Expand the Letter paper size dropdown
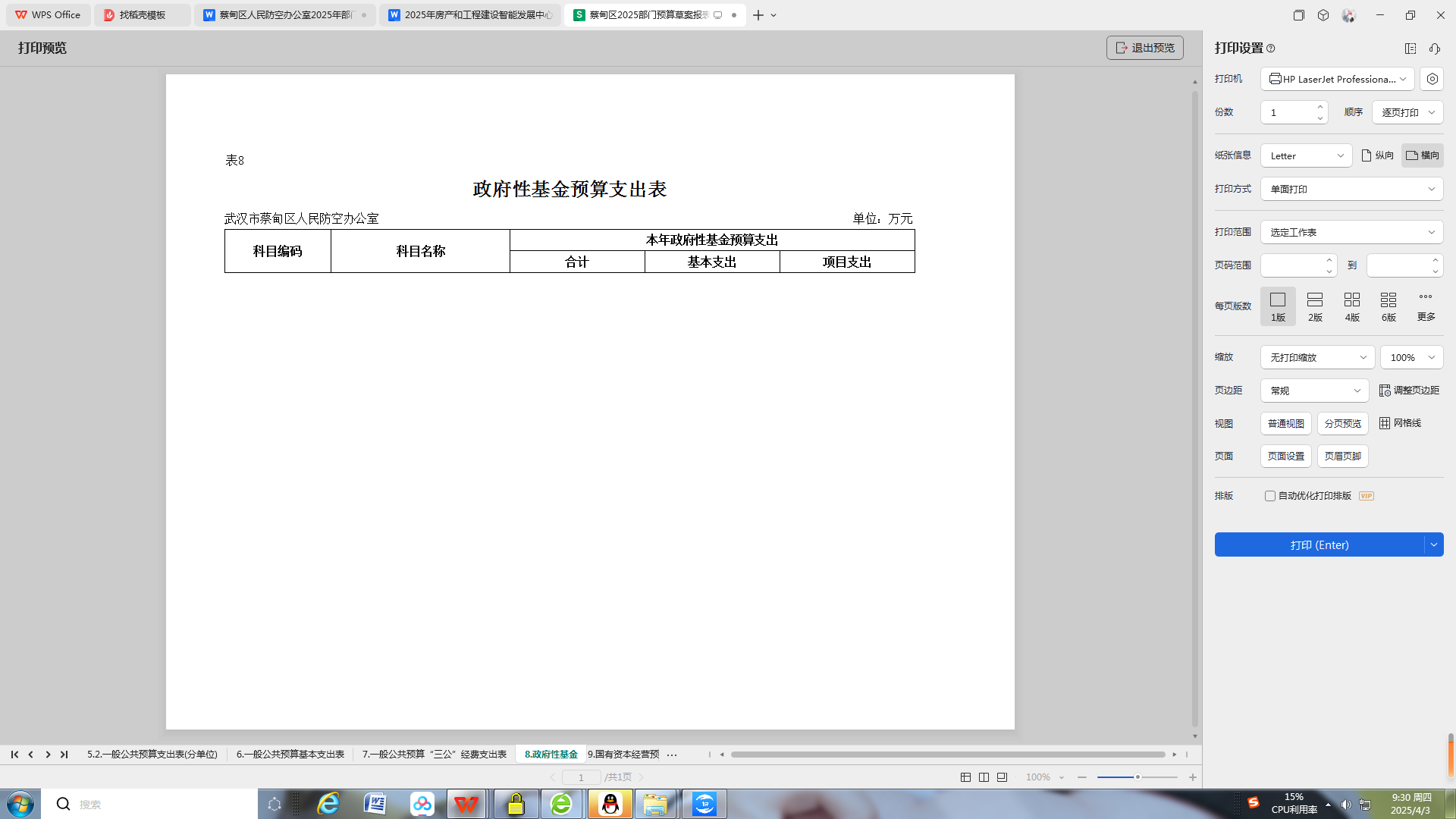This screenshot has width=1456, height=819. (x=1306, y=155)
